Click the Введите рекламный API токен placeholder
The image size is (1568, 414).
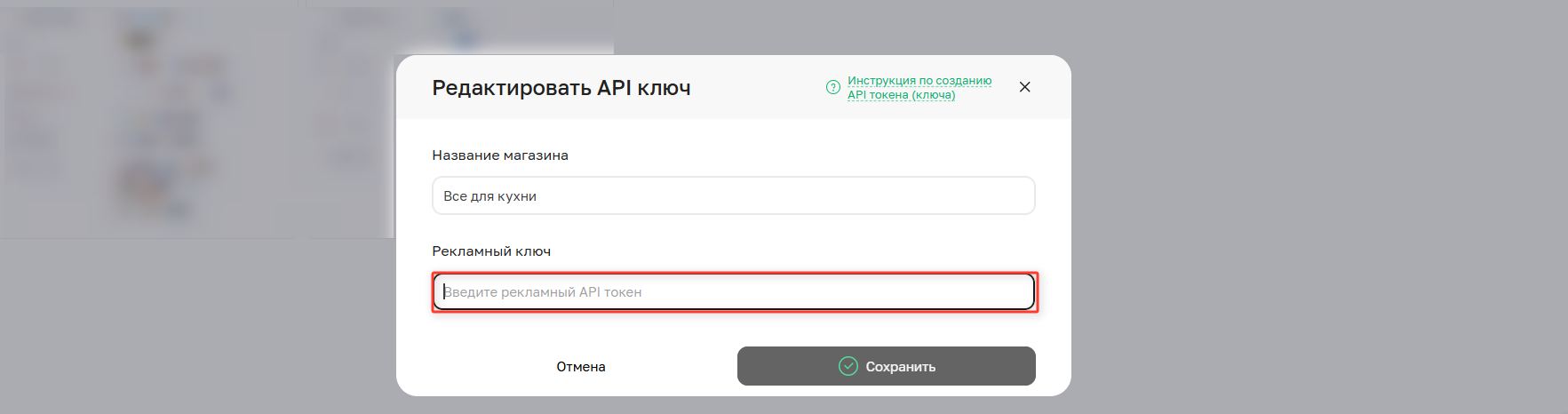click(x=542, y=292)
